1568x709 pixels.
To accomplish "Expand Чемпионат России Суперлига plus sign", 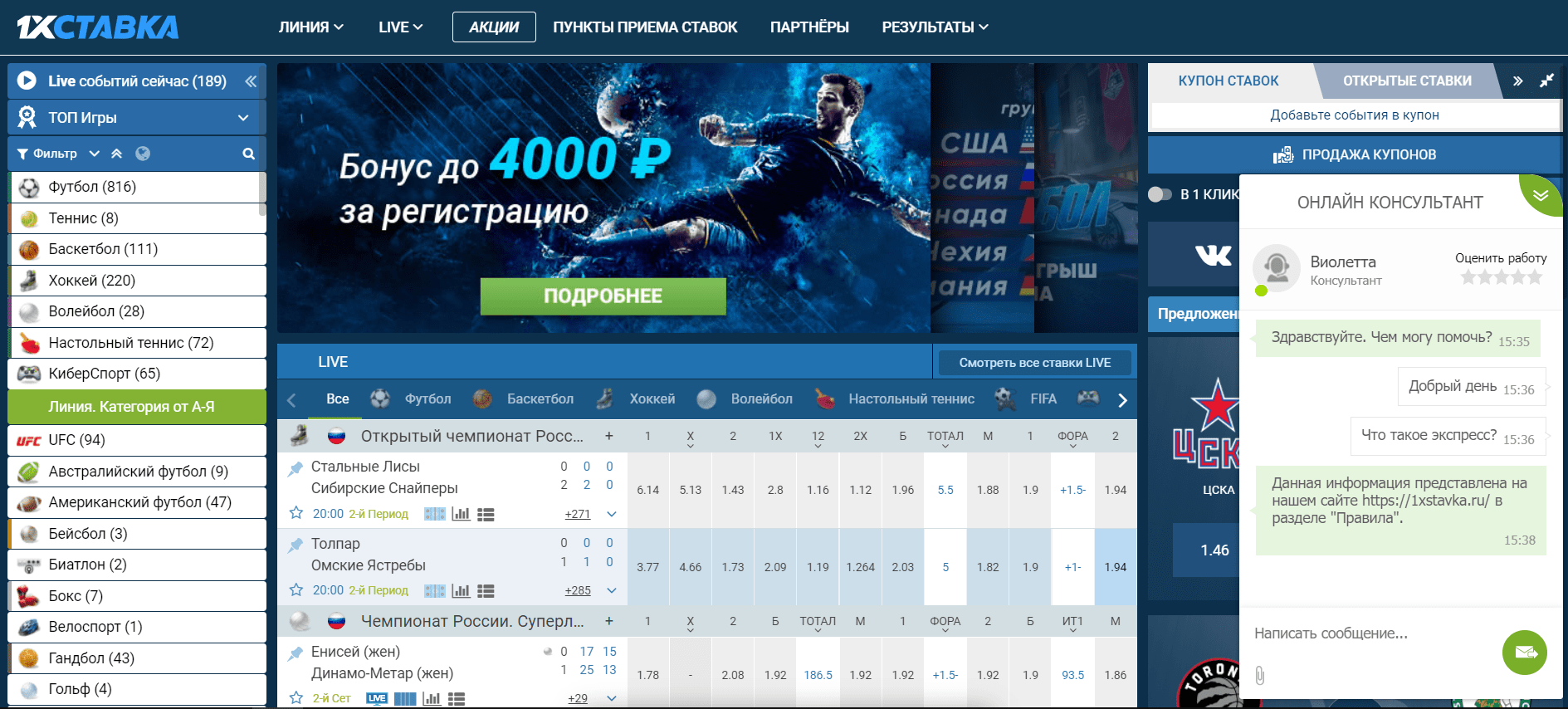I will tap(609, 621).
